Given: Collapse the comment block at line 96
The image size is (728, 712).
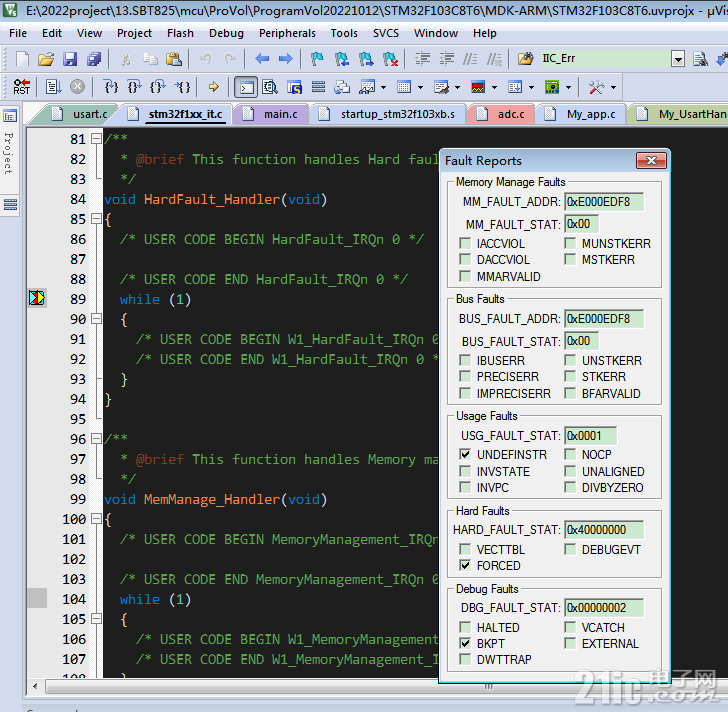Looking at the screenshot, I should pos(96,439).
